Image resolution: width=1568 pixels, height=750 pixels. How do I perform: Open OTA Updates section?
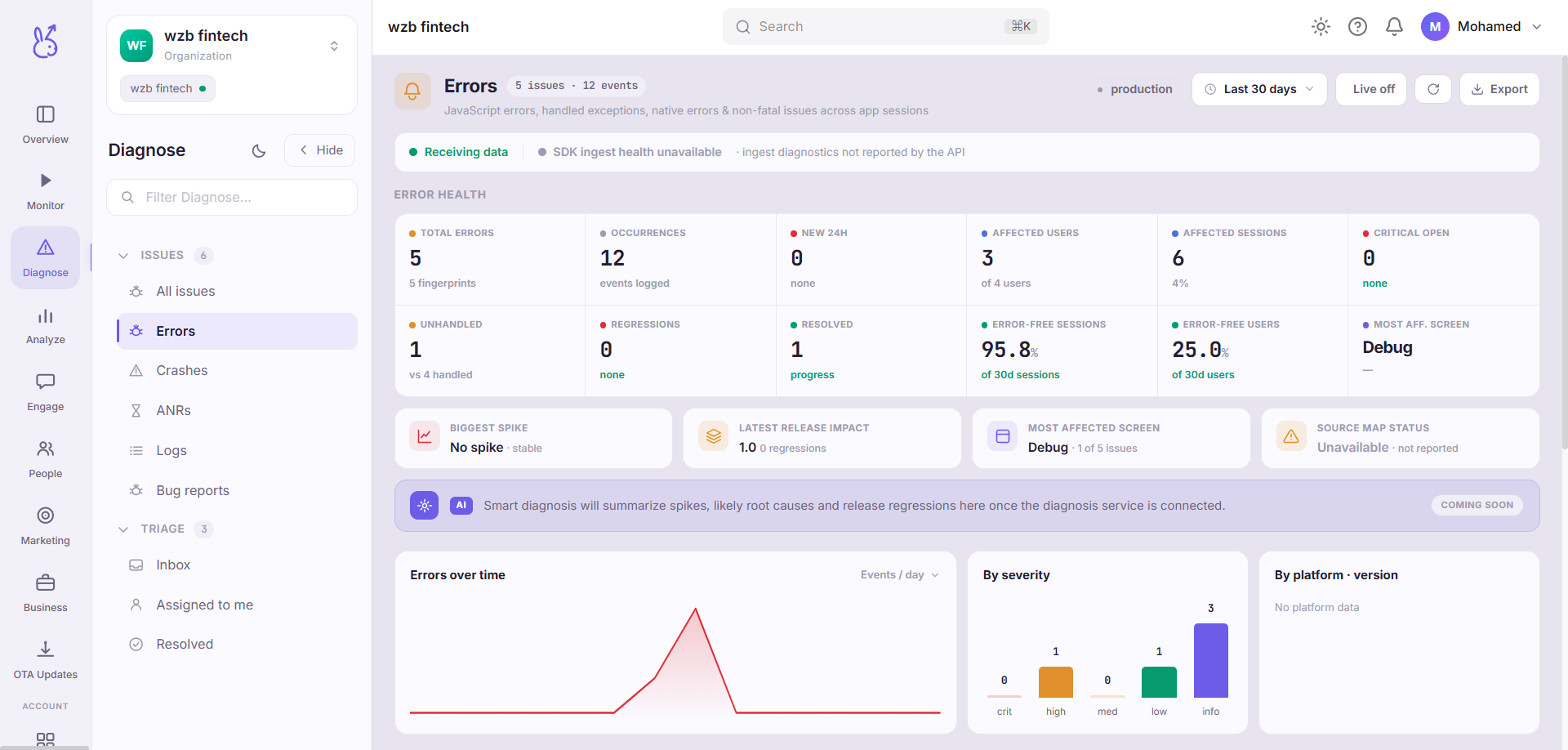point(46,661)
